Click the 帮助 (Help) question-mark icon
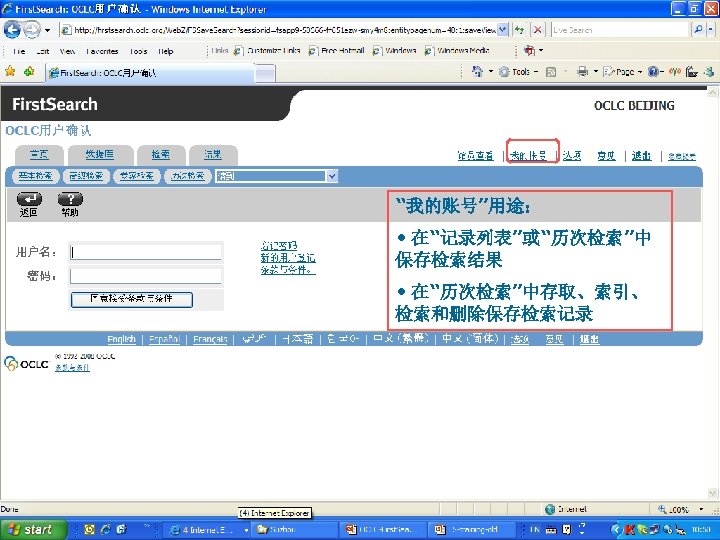 [x=70, y=199]
